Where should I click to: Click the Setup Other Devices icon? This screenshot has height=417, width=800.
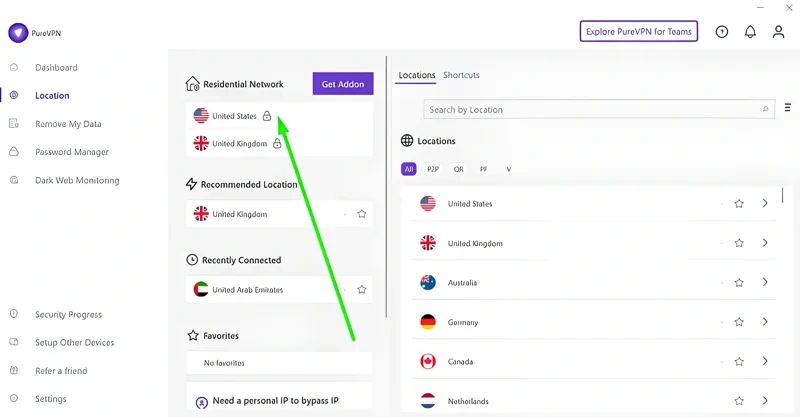pos(14,342)
